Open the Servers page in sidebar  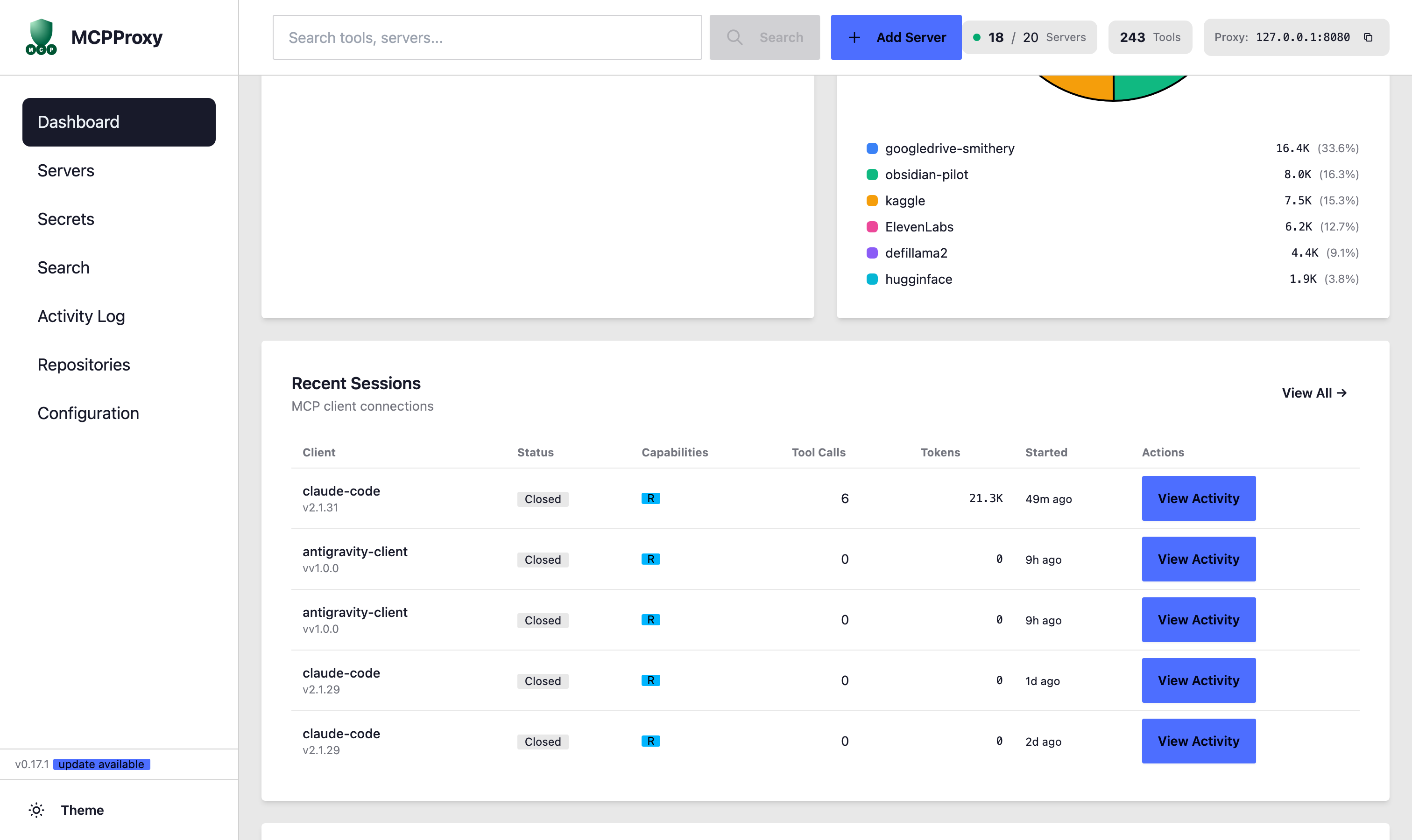click(x=66, y=170)
